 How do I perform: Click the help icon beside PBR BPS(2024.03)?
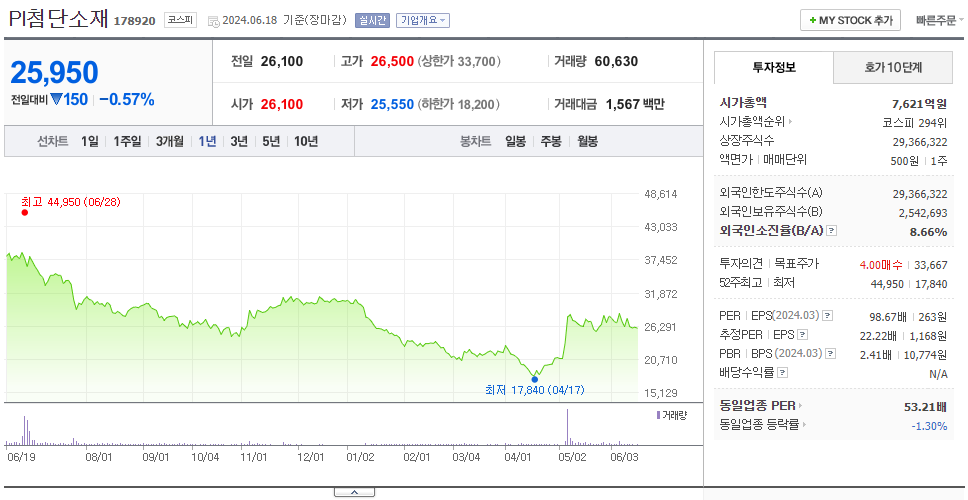[x=831, y=354]
